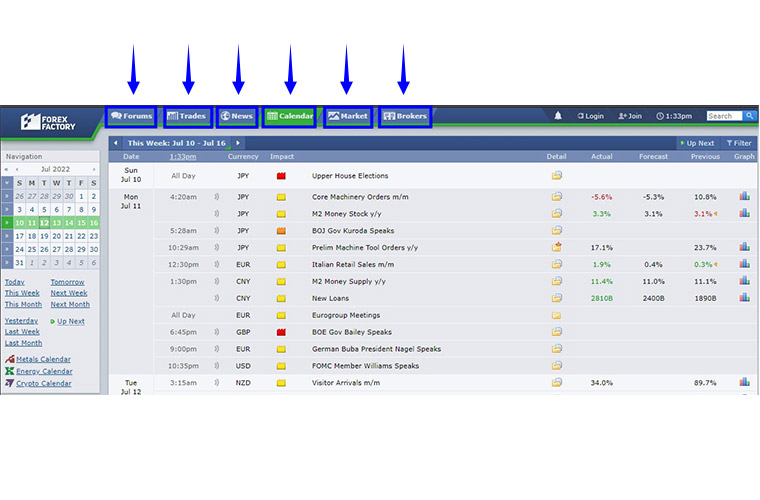The width and height of the screenshot is (760, 500).
Task: Open detail folder for Core Machinery Orders
Action: point(556,197)
